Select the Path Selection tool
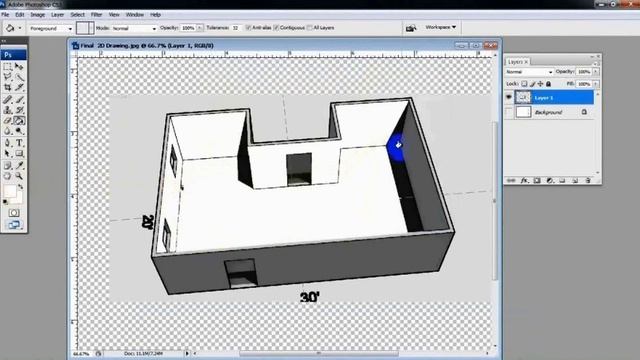Viewport: 640px width, 360px height. (x=7, y=153)
